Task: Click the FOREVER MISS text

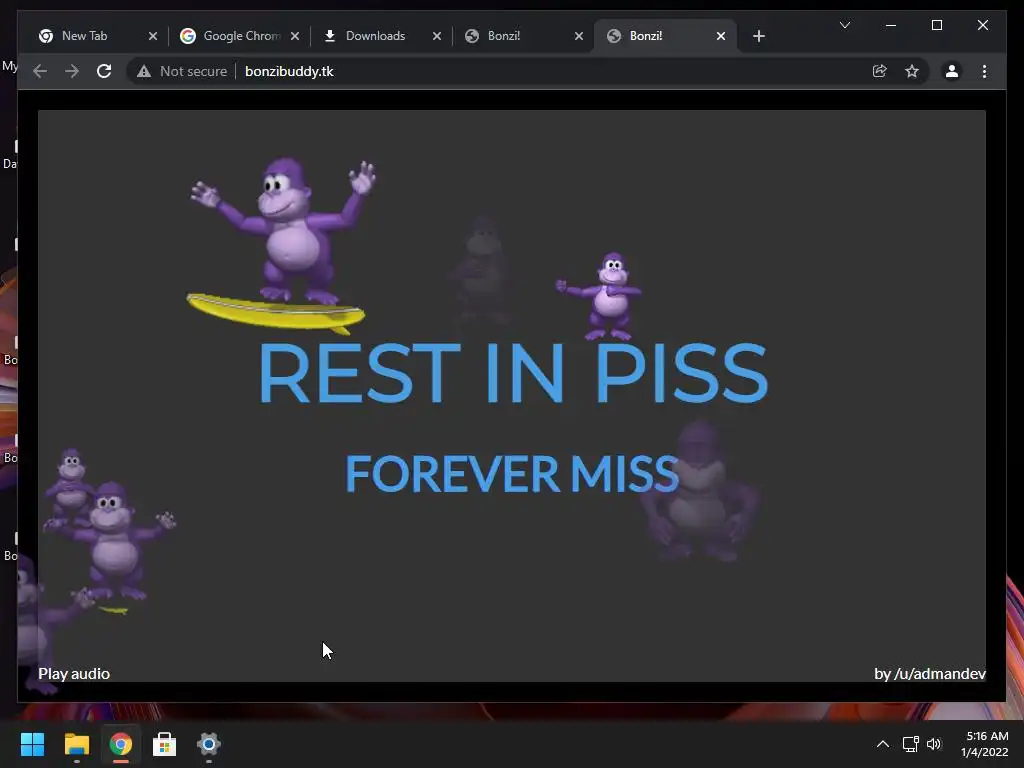Action: click(511, 473)
